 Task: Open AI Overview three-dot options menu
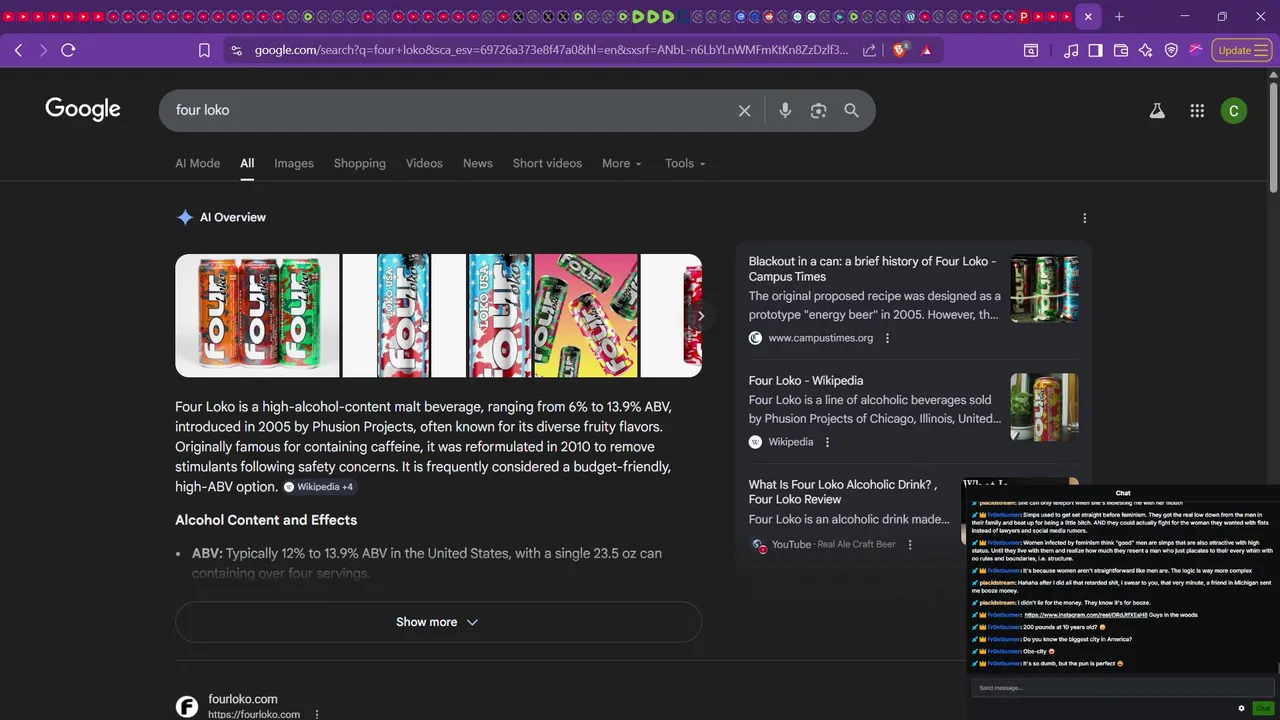click(1084, 218)
